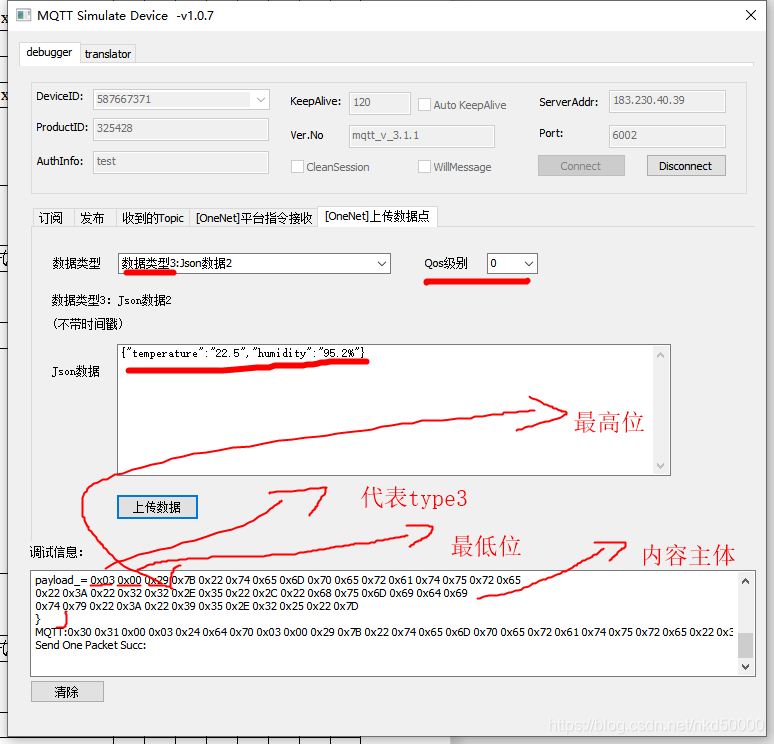Click the 清除 clear button
Image resolution: width=774 pixels, height=744 pixels.
[67, 692]
